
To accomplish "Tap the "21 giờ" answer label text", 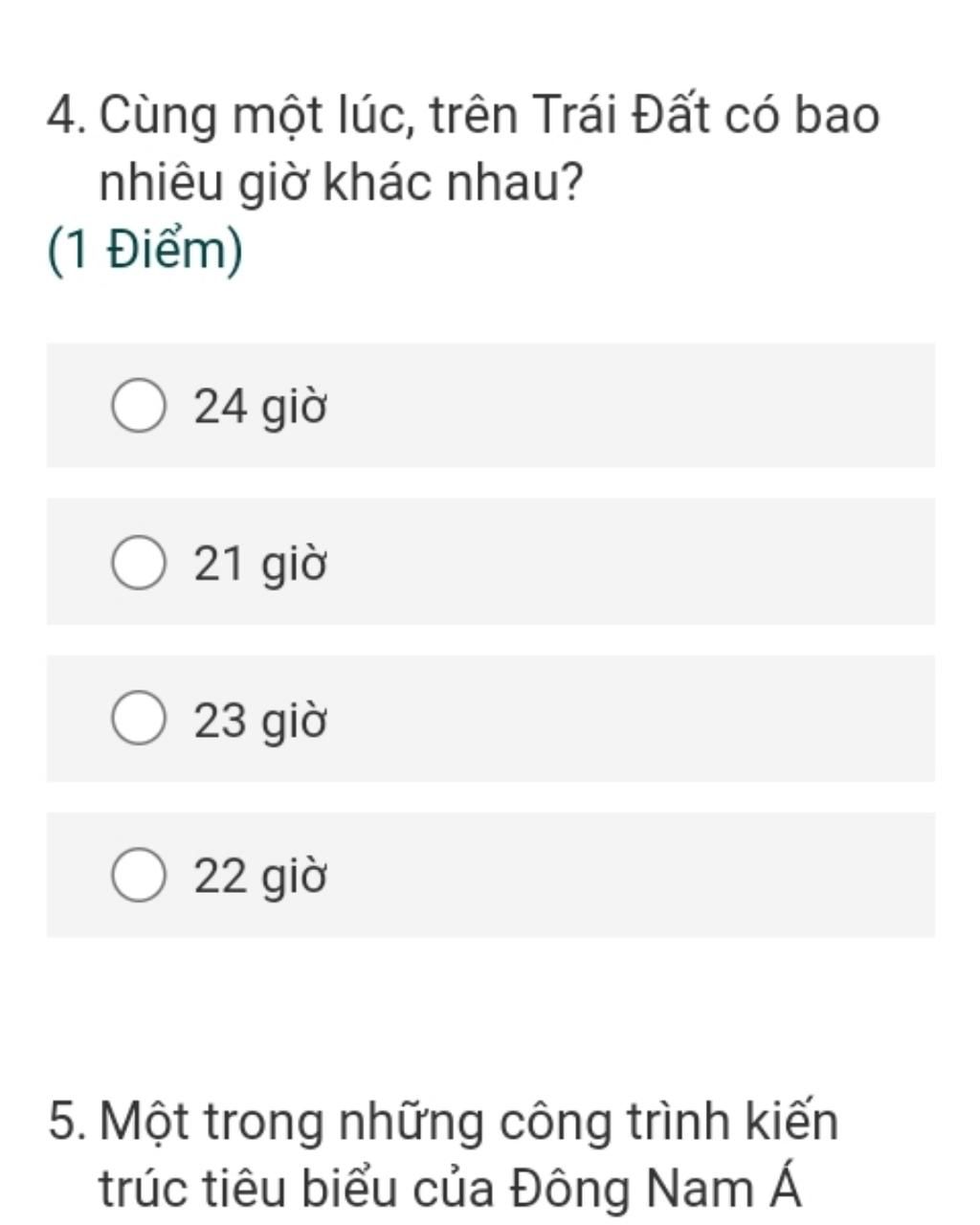I will [260, 564].
